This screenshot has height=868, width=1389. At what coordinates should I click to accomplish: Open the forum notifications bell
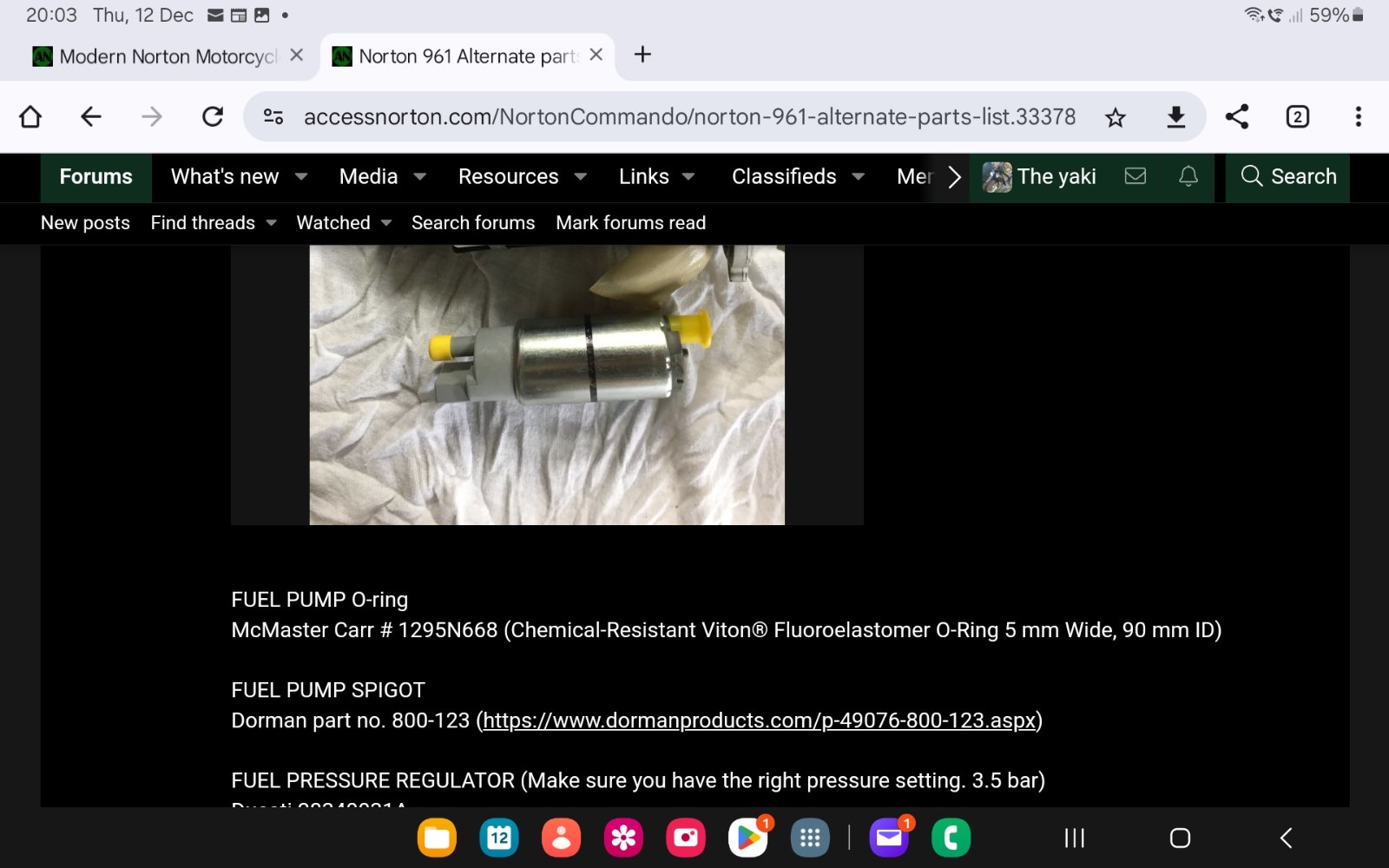click(x=1188, y=176)
